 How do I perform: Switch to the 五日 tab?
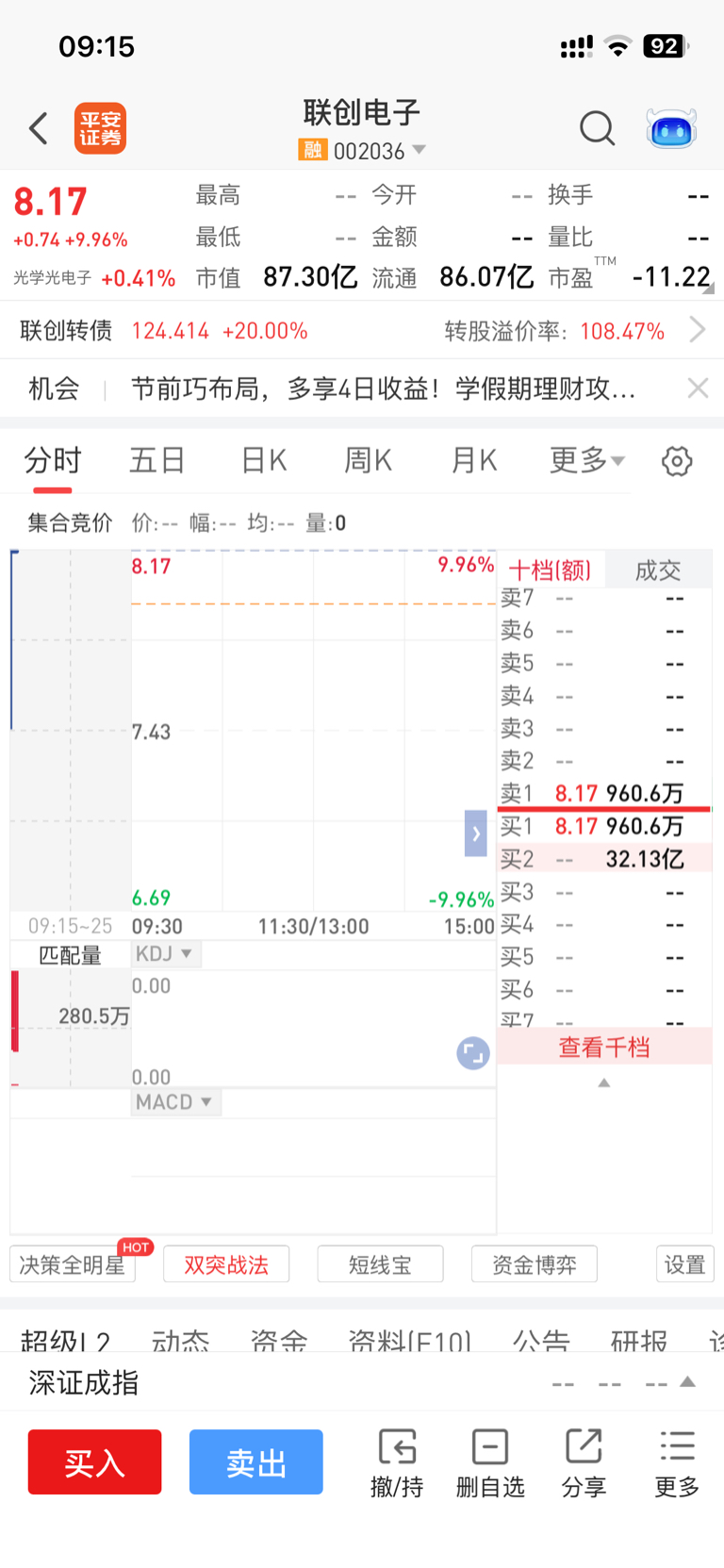tap(157, 460)
